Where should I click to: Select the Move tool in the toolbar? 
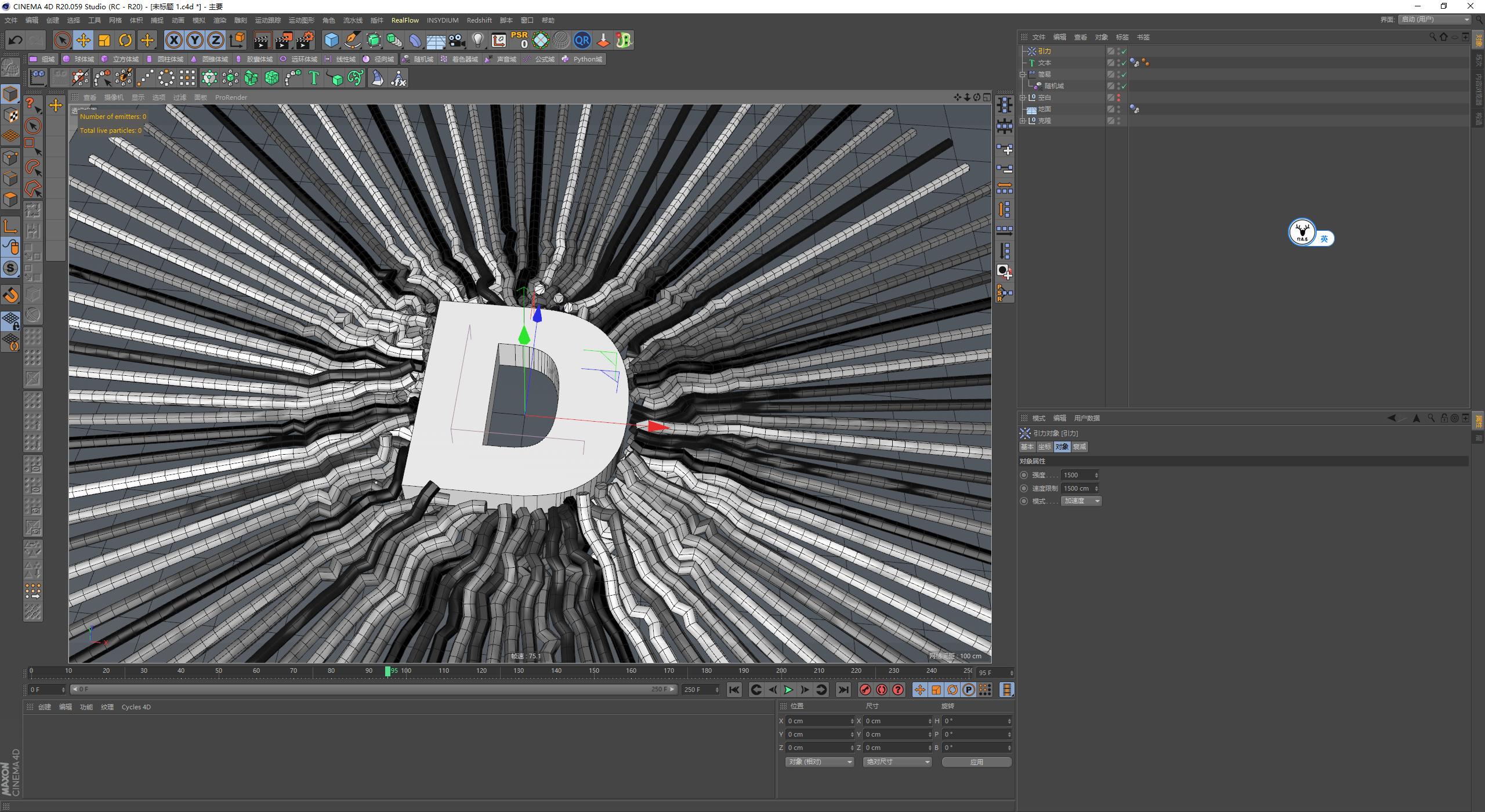coord(83,40)
